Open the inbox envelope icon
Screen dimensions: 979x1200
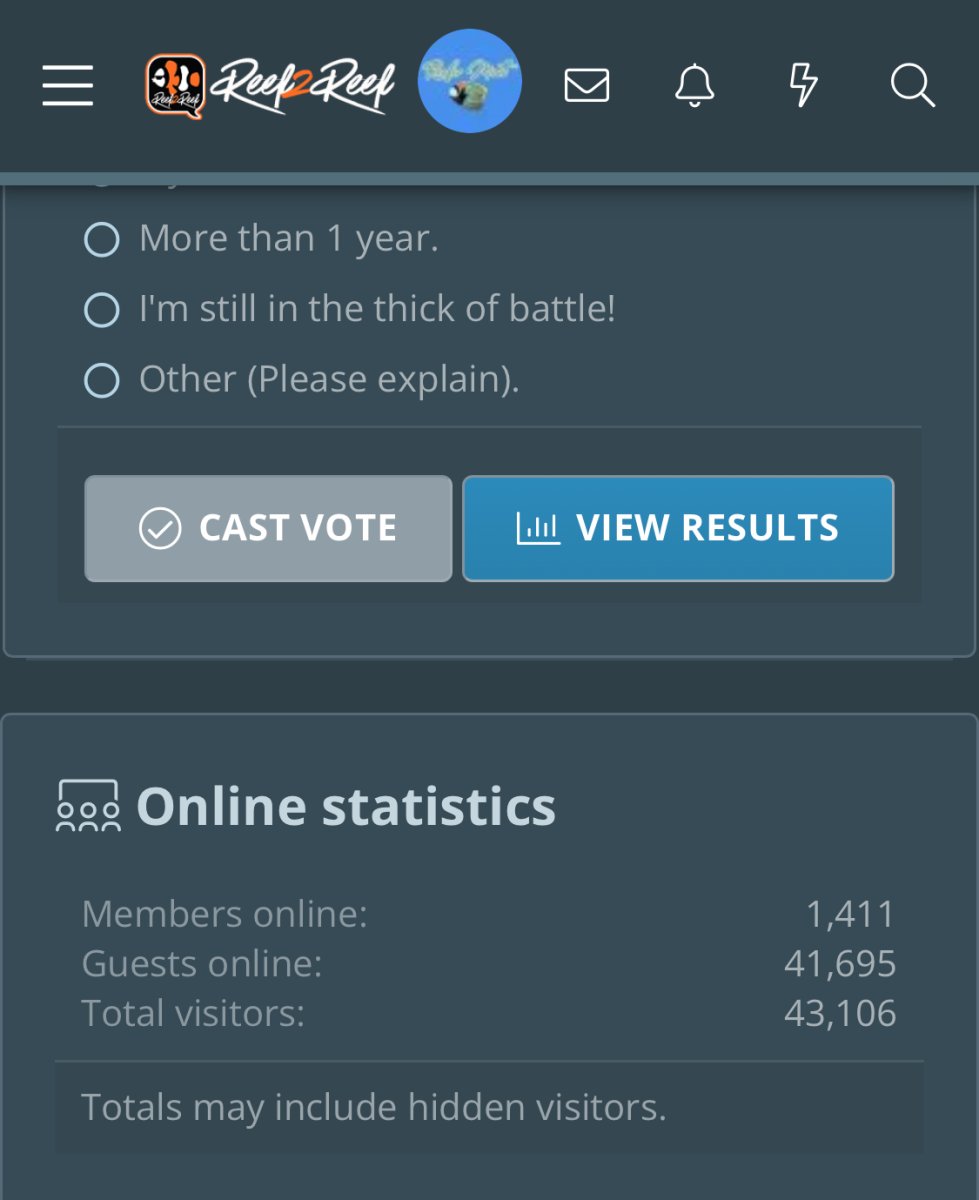[x=587, y=85]
